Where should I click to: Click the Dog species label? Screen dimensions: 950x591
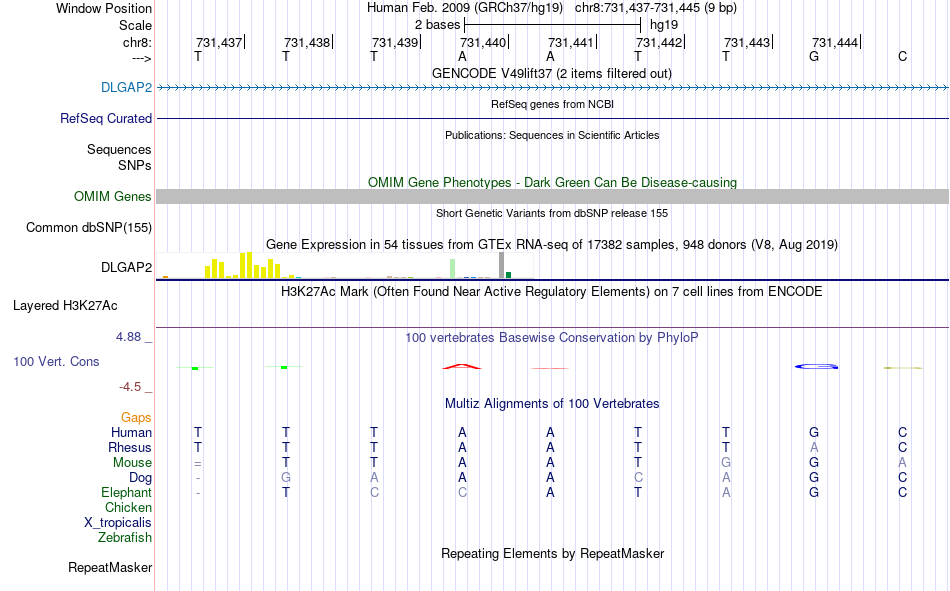[x=140, y=478]
